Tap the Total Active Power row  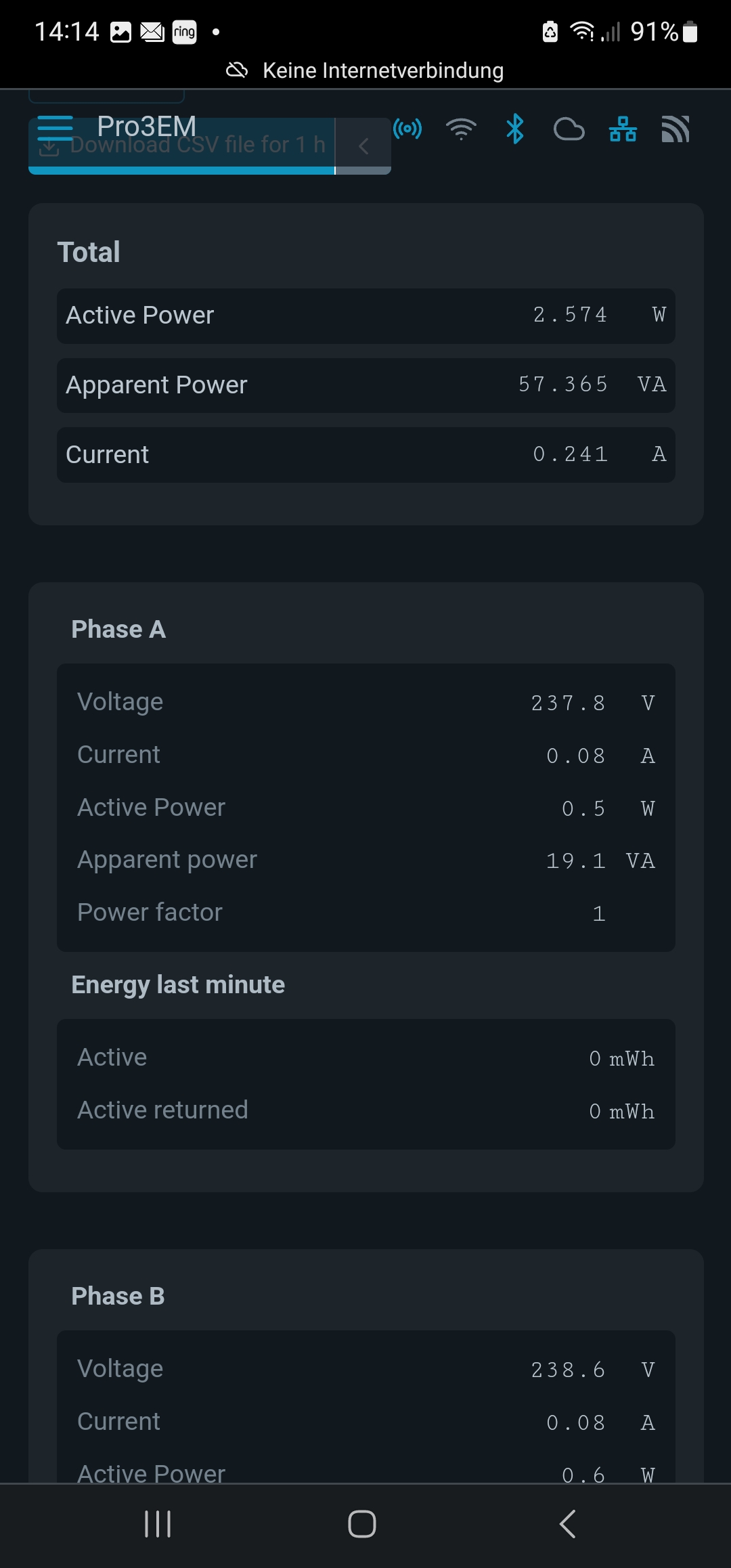click(365, 315)
